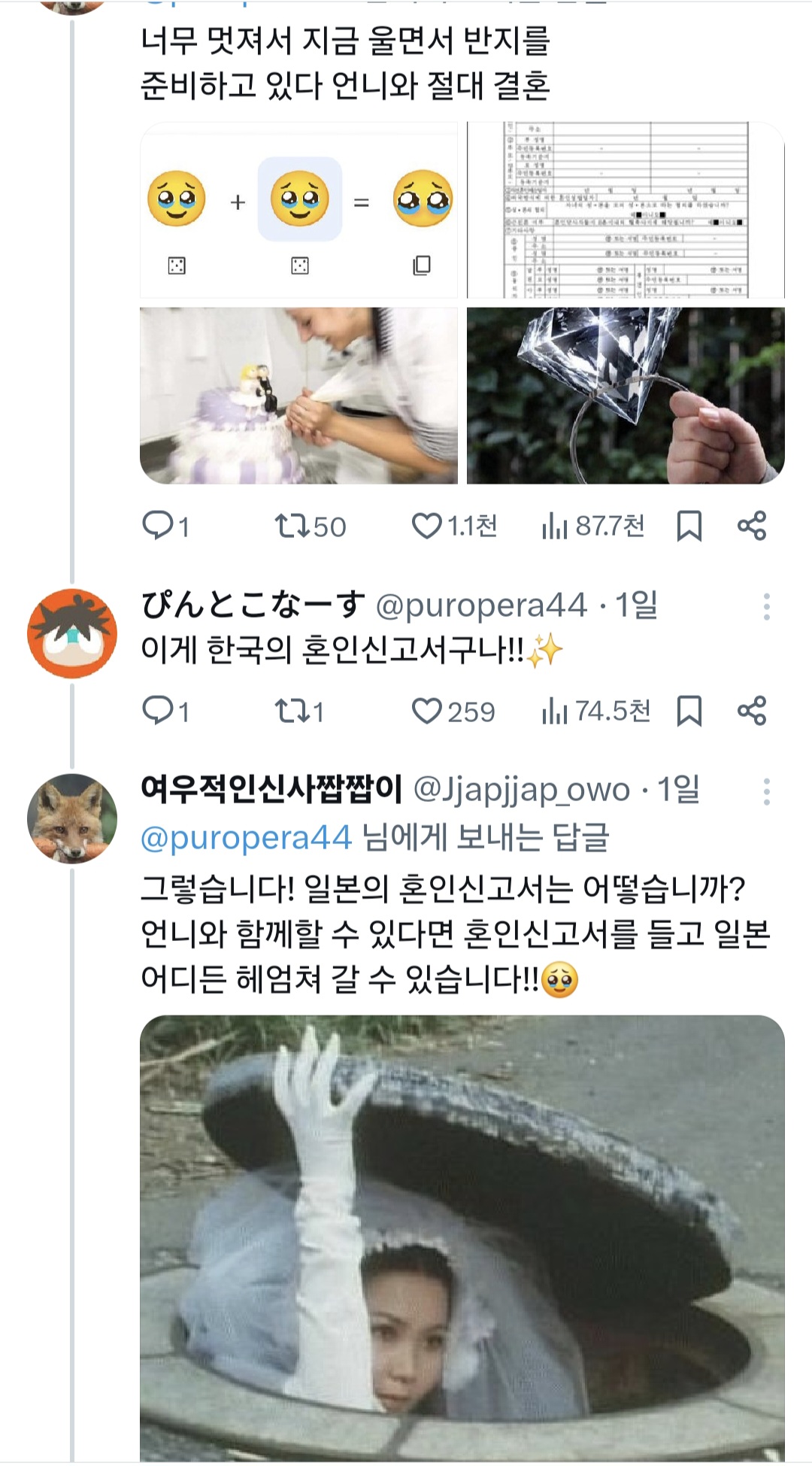812x1466 pixels.
Task: Open the wedding cake image
Action: coord(298,396)
